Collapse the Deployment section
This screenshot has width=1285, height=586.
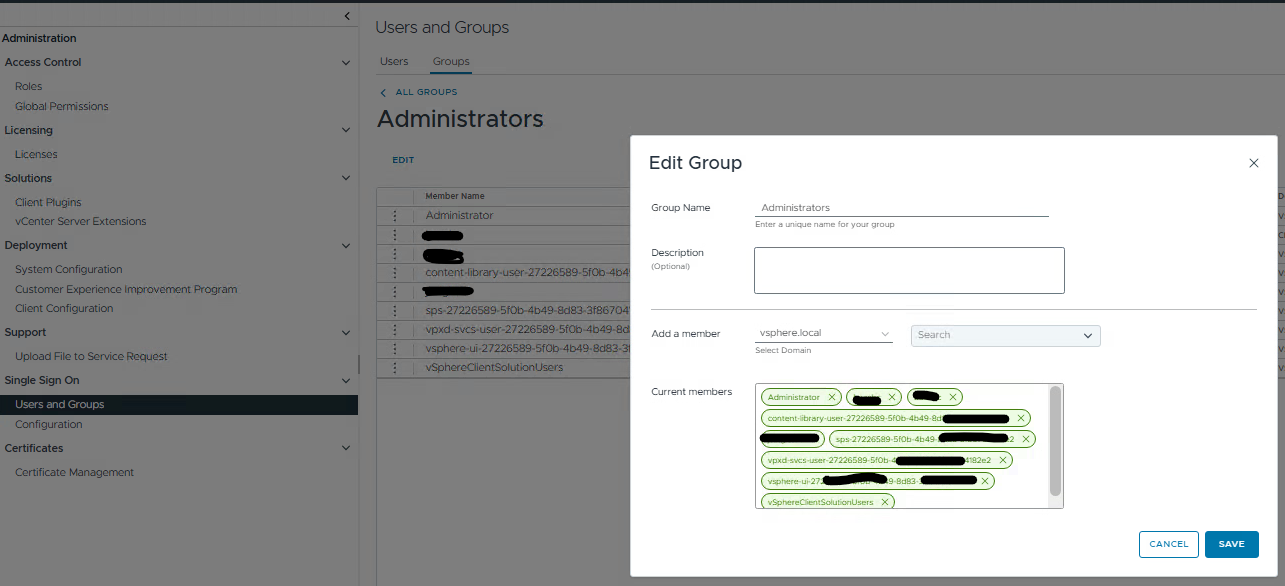(x=346, y=245)
